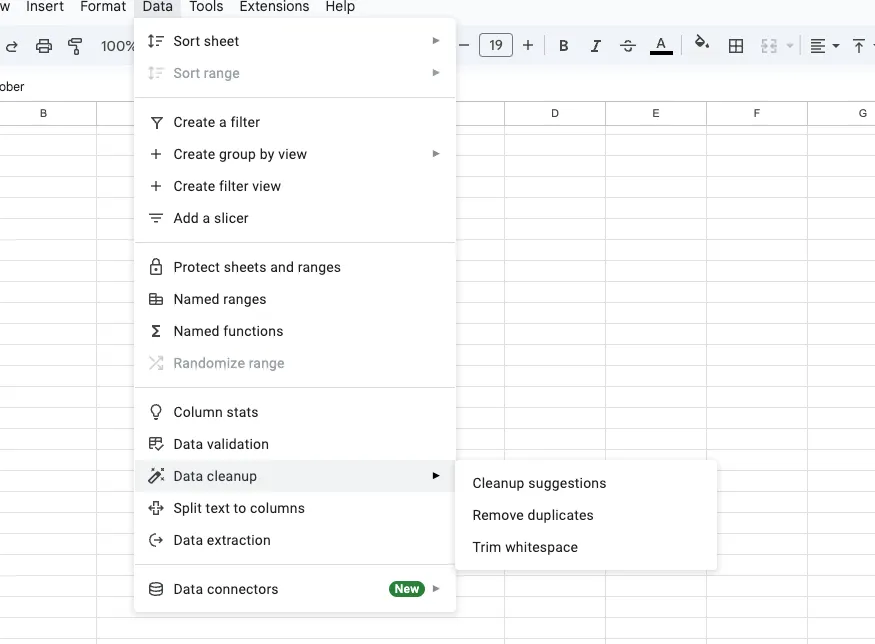
Task: Open the text color picker
Action: click(661, 45)
